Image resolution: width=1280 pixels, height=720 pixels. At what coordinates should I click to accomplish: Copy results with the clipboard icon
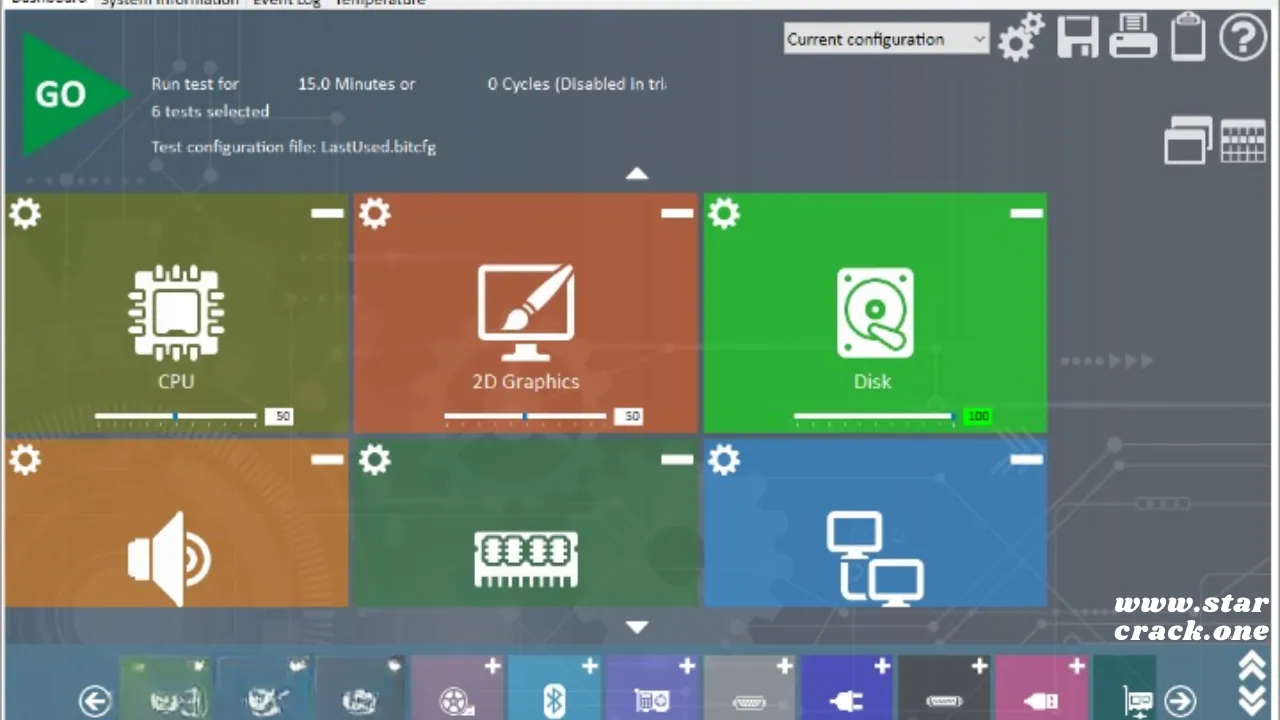click(1188, 37)
